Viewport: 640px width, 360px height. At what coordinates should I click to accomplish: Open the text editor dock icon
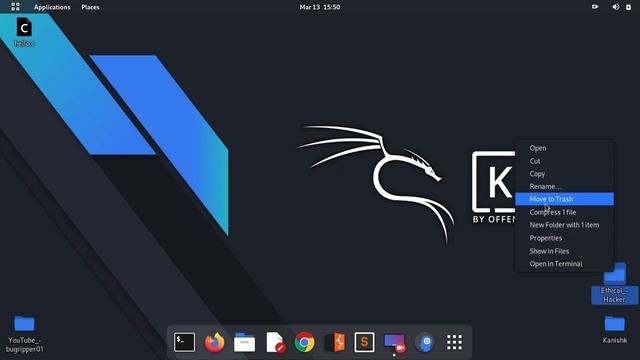[x=275, y=342]
